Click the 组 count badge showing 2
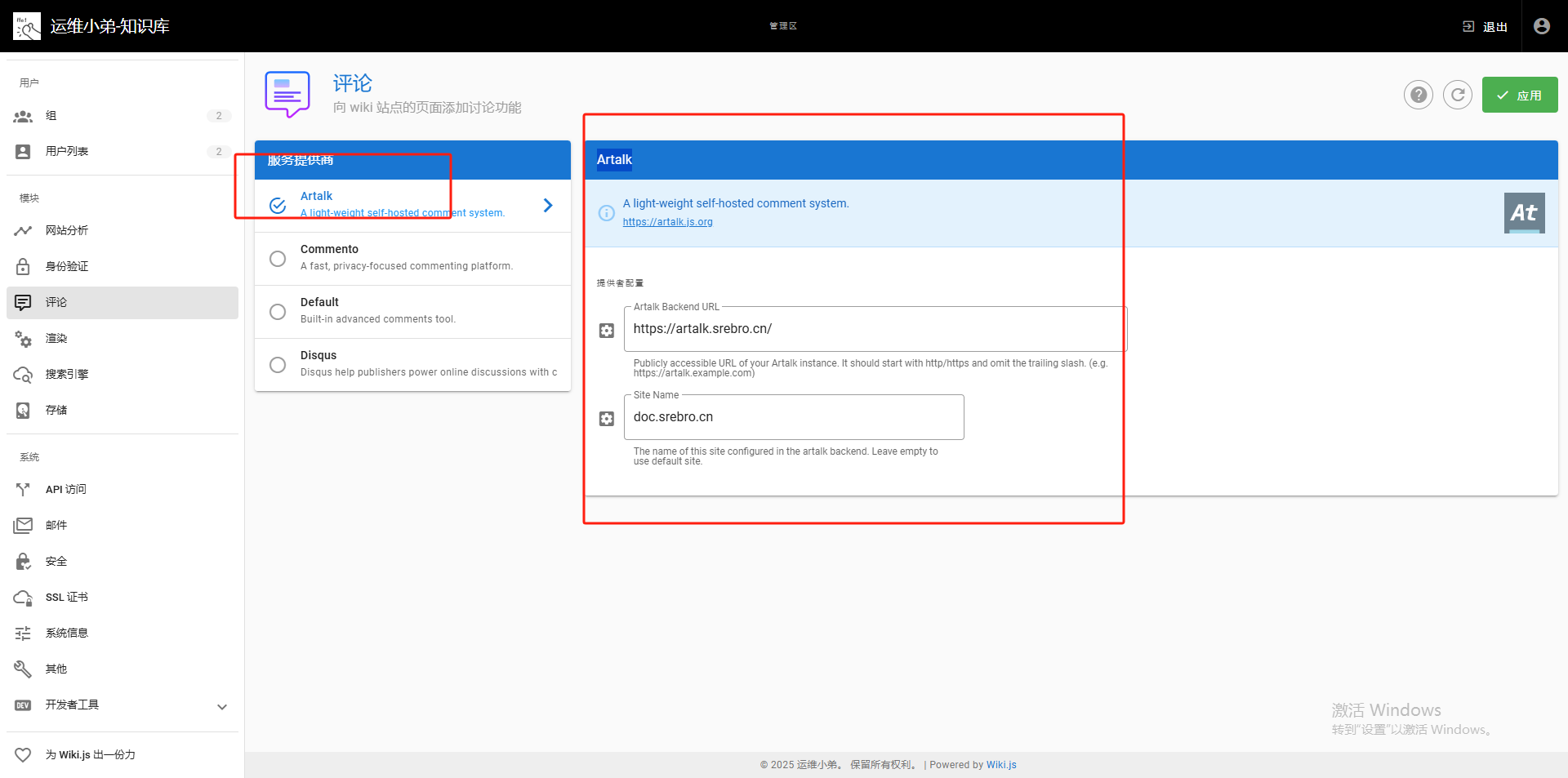Screen dimensions: 1568x778 pyautogui.click(x=219, y=116)
